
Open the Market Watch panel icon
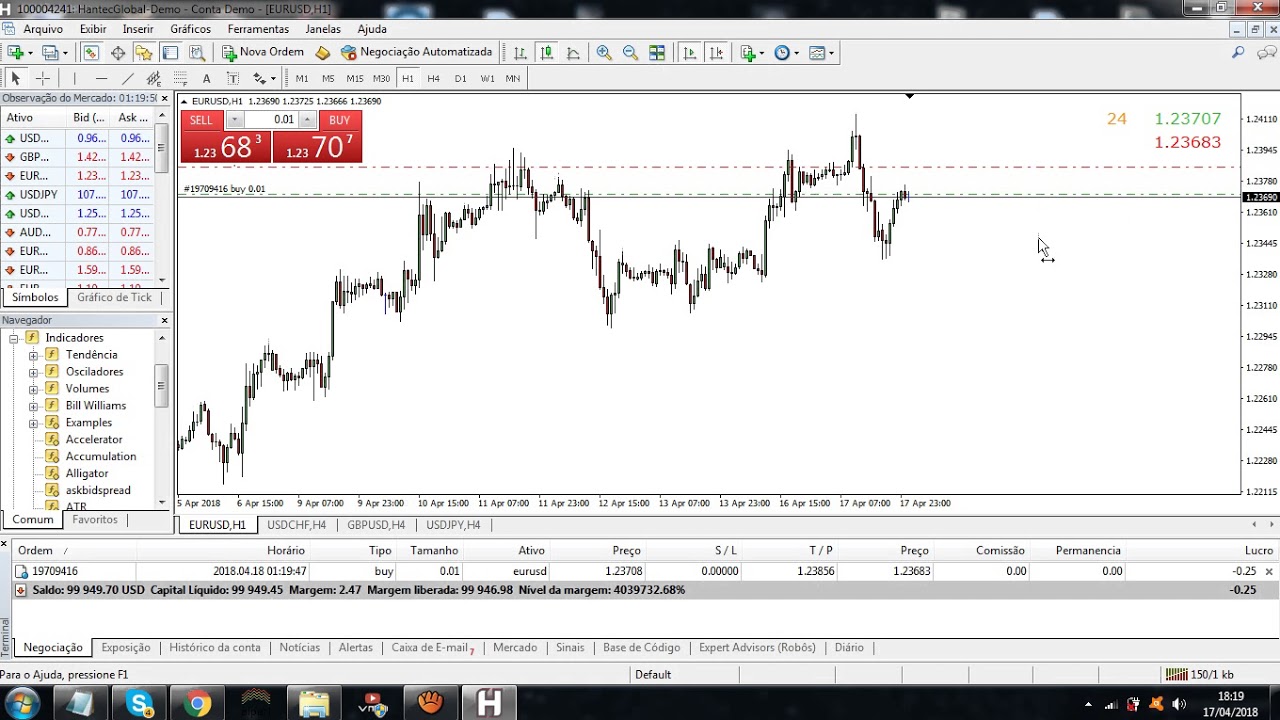click(x=91, y=53)
